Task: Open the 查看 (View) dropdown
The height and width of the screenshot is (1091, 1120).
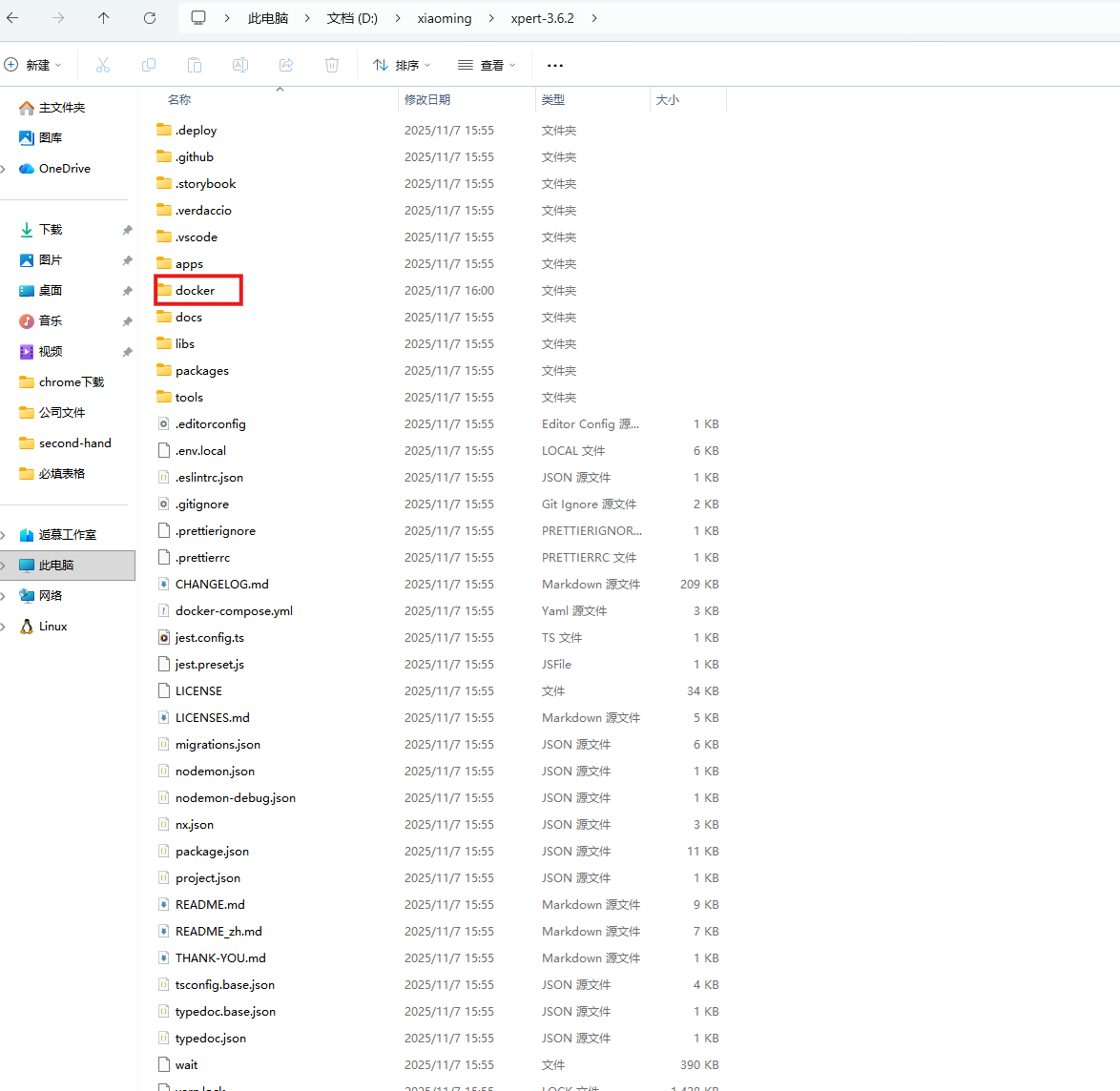Action: coord(487,65)
